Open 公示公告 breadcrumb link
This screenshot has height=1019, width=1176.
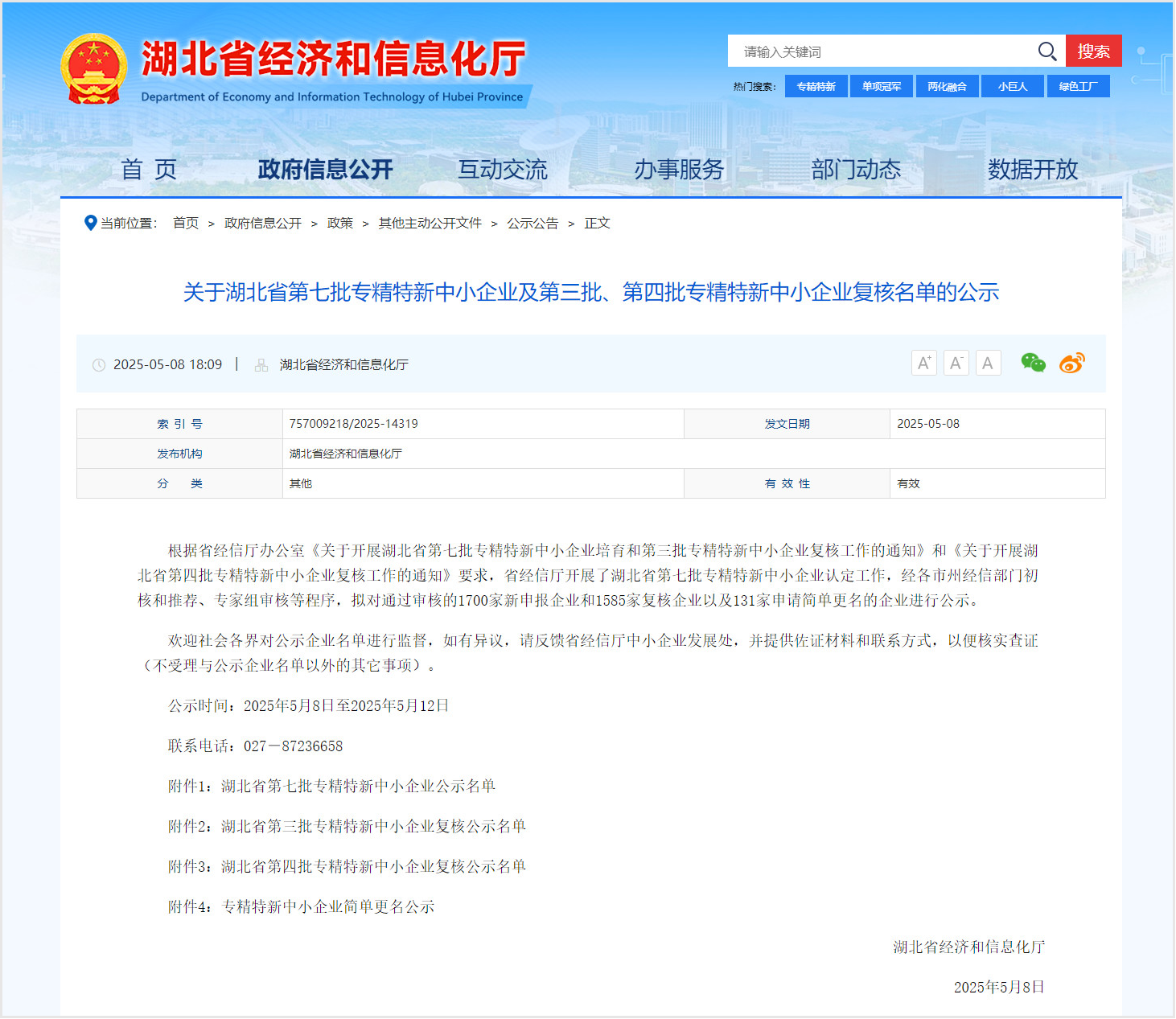point(532,223)
